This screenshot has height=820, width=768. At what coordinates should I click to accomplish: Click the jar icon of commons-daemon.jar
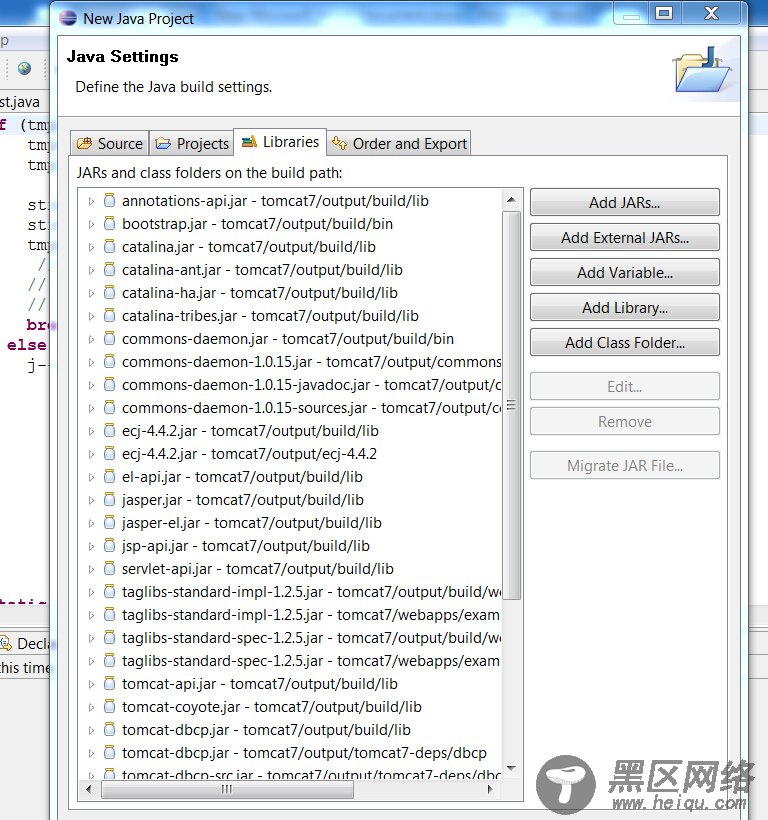[x=109, y=338]
